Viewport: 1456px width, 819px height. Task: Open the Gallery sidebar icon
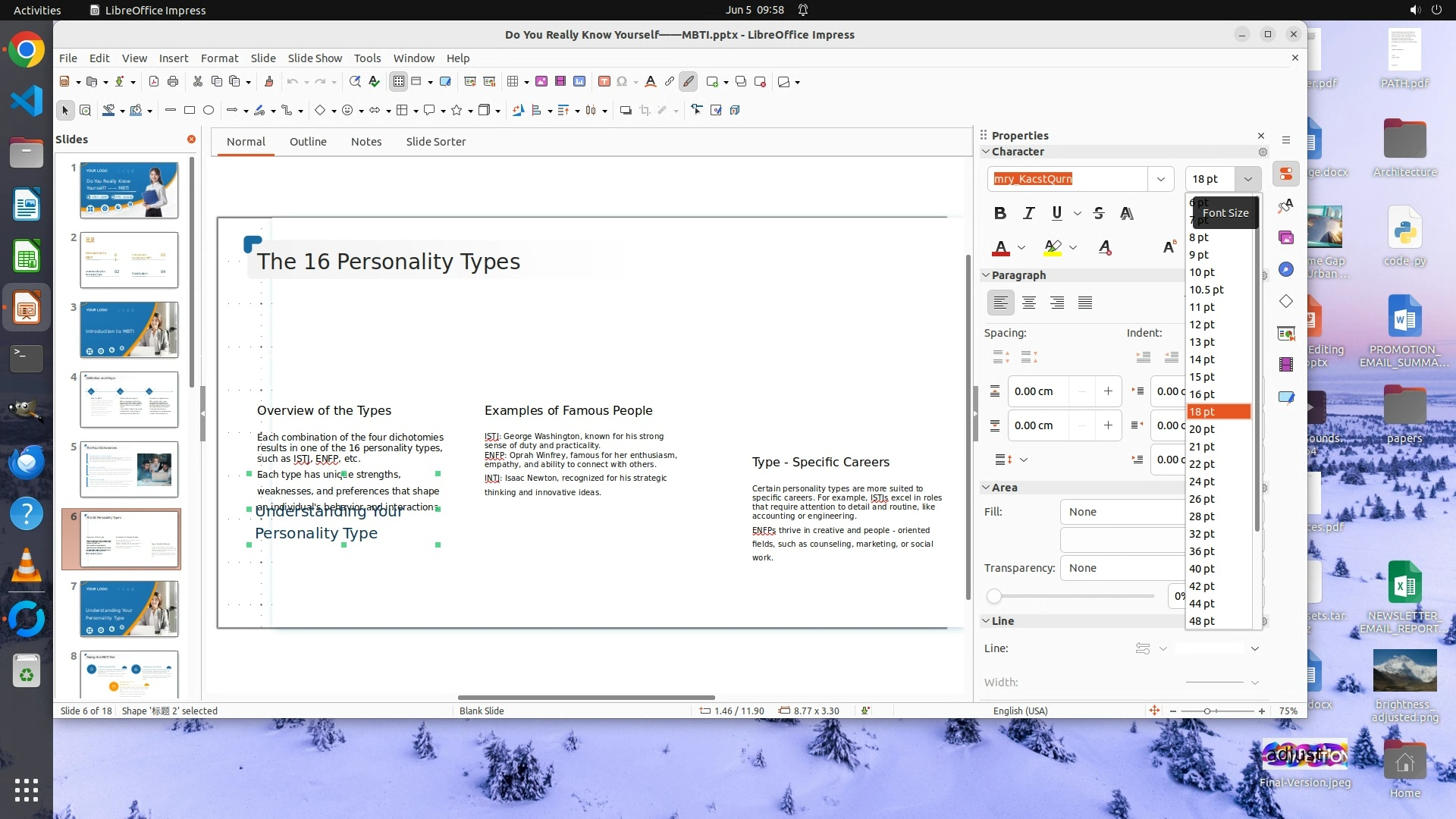(1286, 238)
